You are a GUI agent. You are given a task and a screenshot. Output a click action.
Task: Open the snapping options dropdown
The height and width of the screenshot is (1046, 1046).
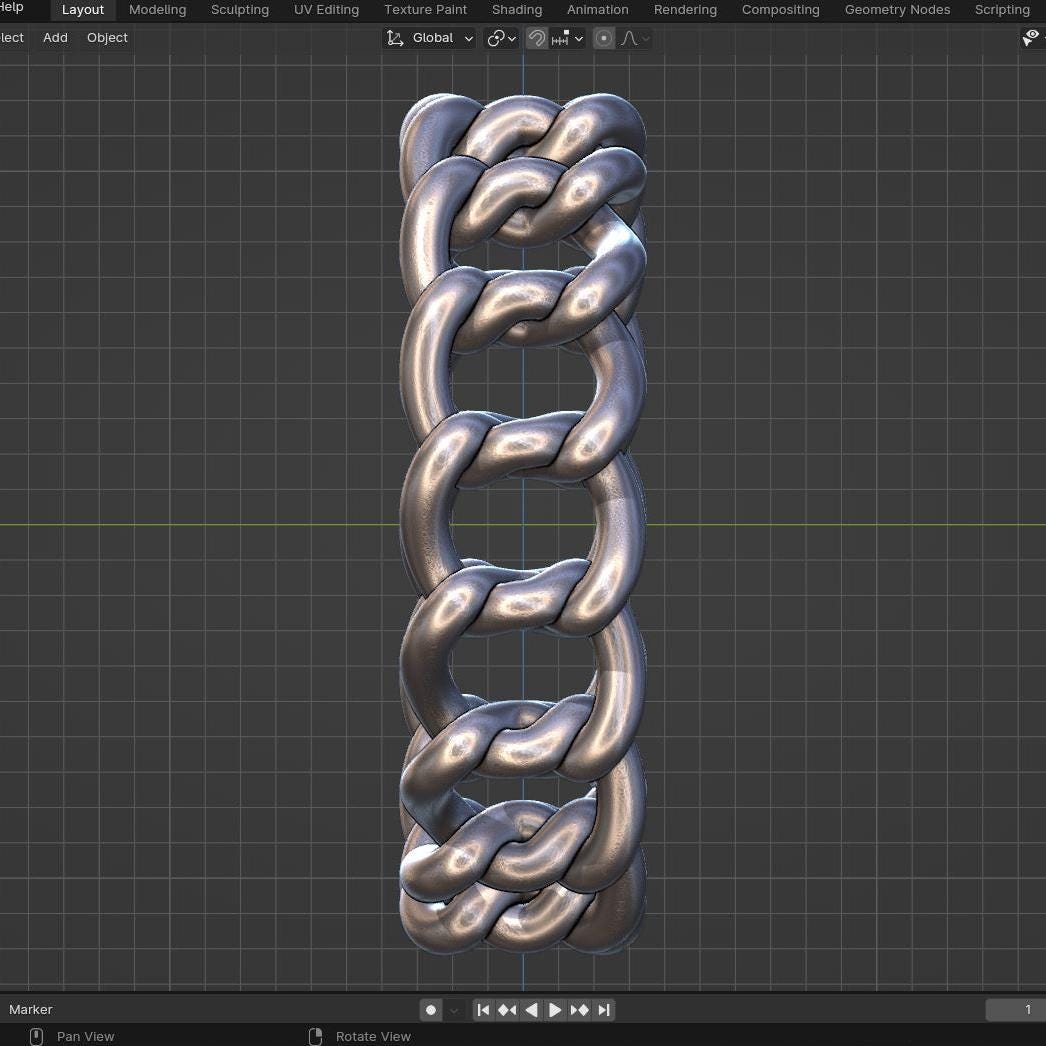tap(568, 39)
